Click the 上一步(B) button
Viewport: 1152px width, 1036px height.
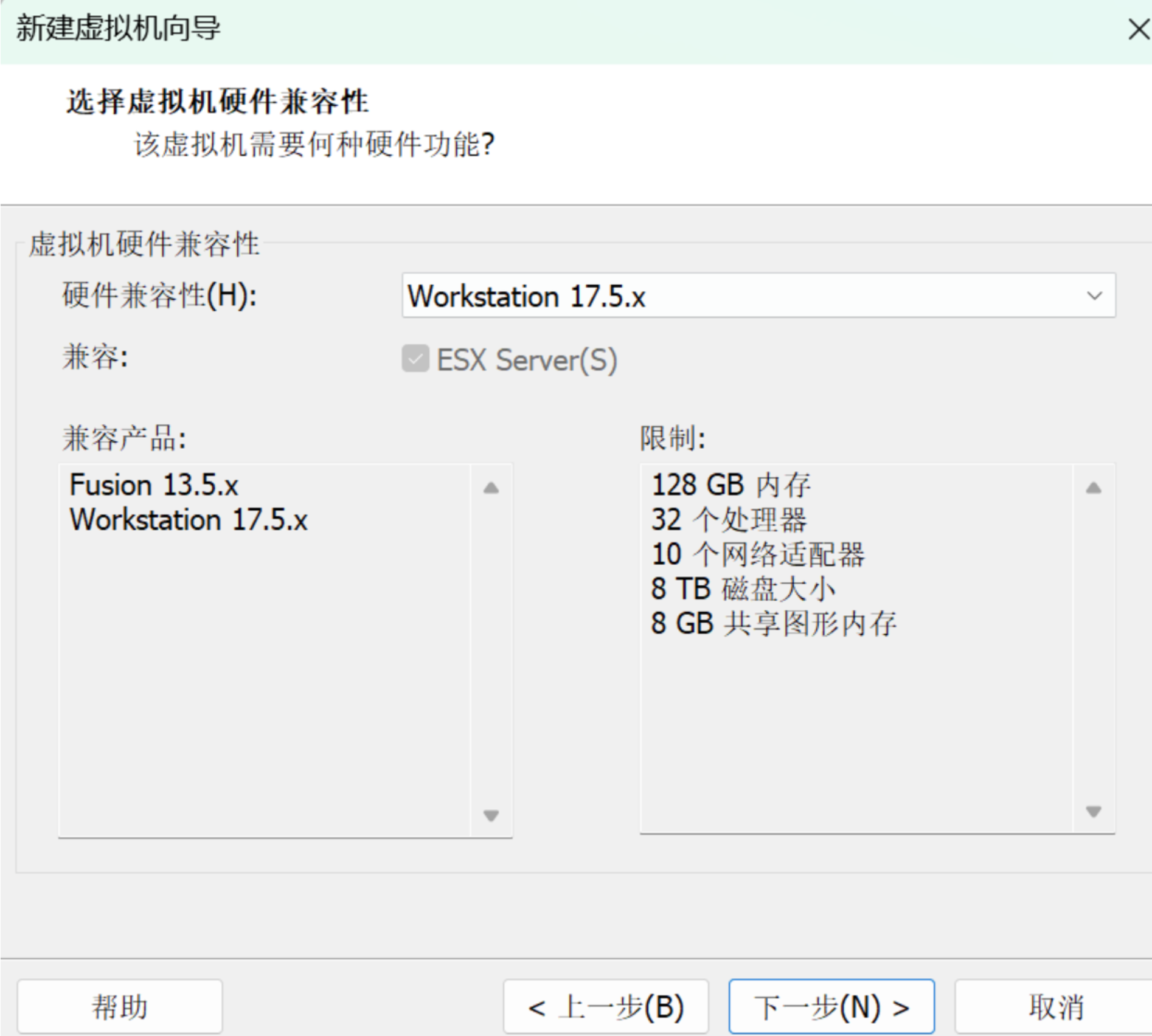pos(606,1005)
